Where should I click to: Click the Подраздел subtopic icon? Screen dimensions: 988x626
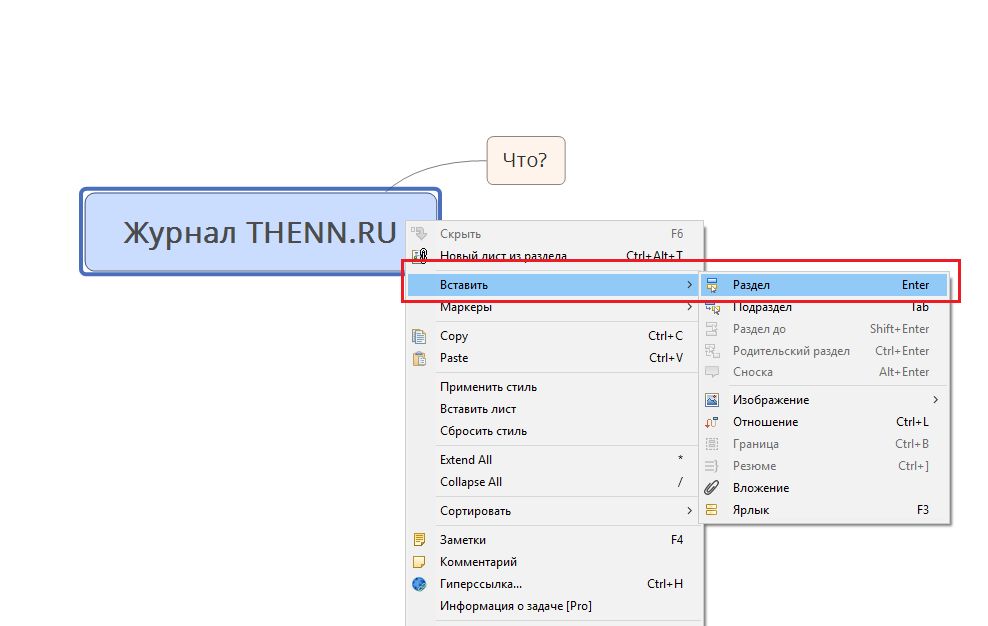pos(712,307)
